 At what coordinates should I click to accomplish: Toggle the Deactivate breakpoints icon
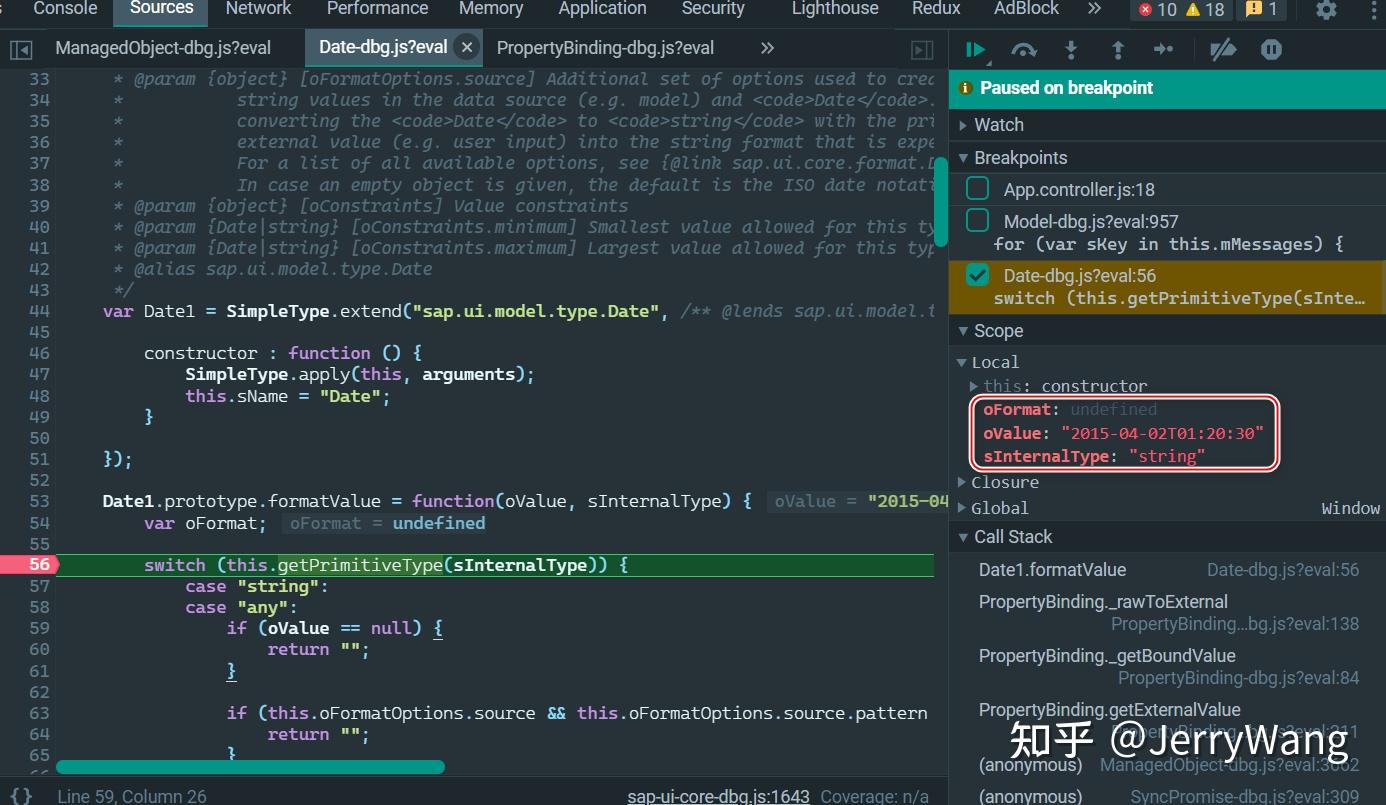[1222, 49]
